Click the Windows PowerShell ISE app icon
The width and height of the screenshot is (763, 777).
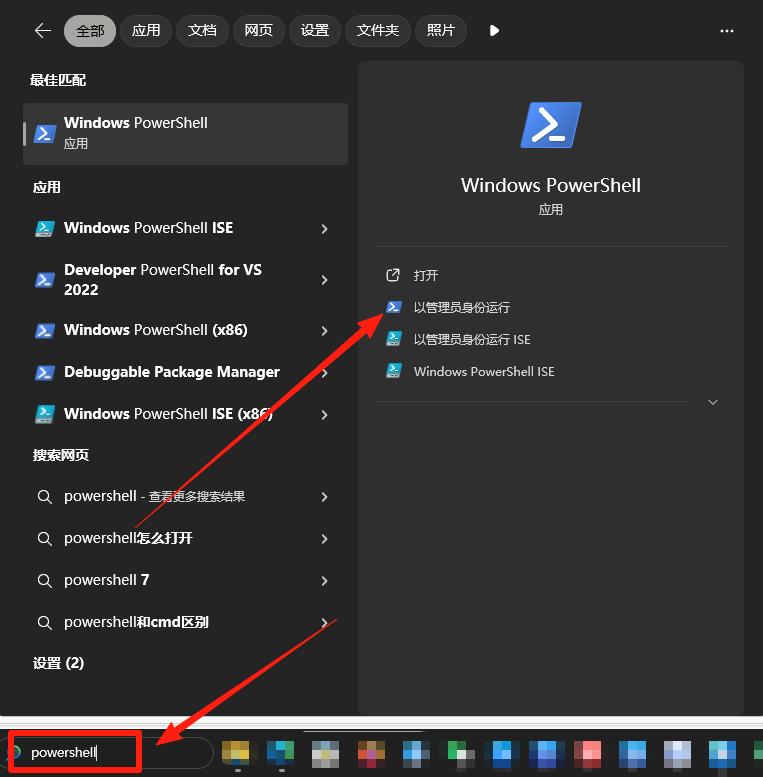45,228
